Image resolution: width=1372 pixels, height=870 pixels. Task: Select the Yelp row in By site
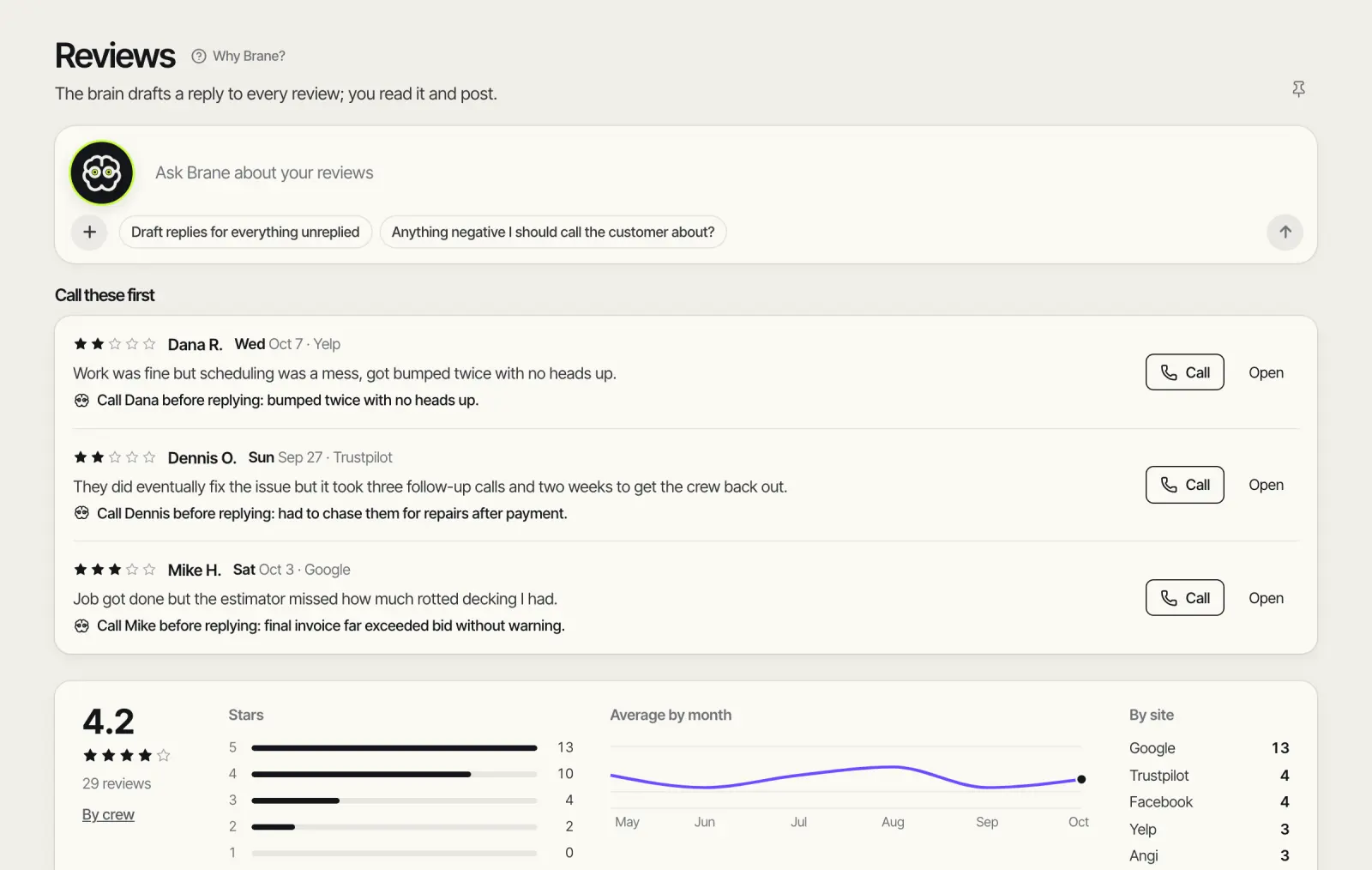tap(1209, 830)
